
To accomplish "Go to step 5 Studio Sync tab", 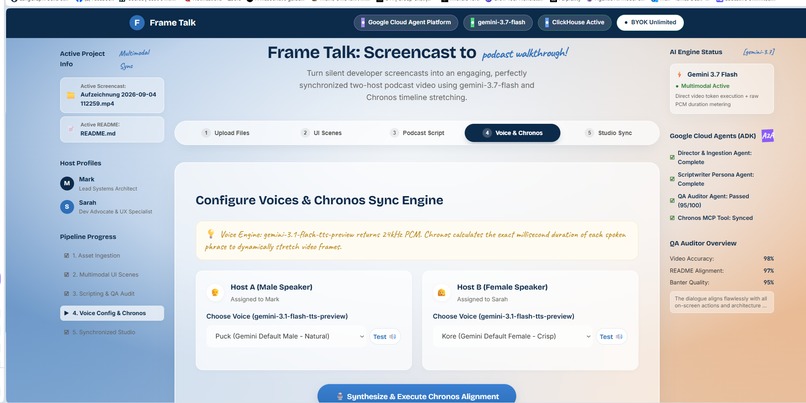I will (609, 133).
